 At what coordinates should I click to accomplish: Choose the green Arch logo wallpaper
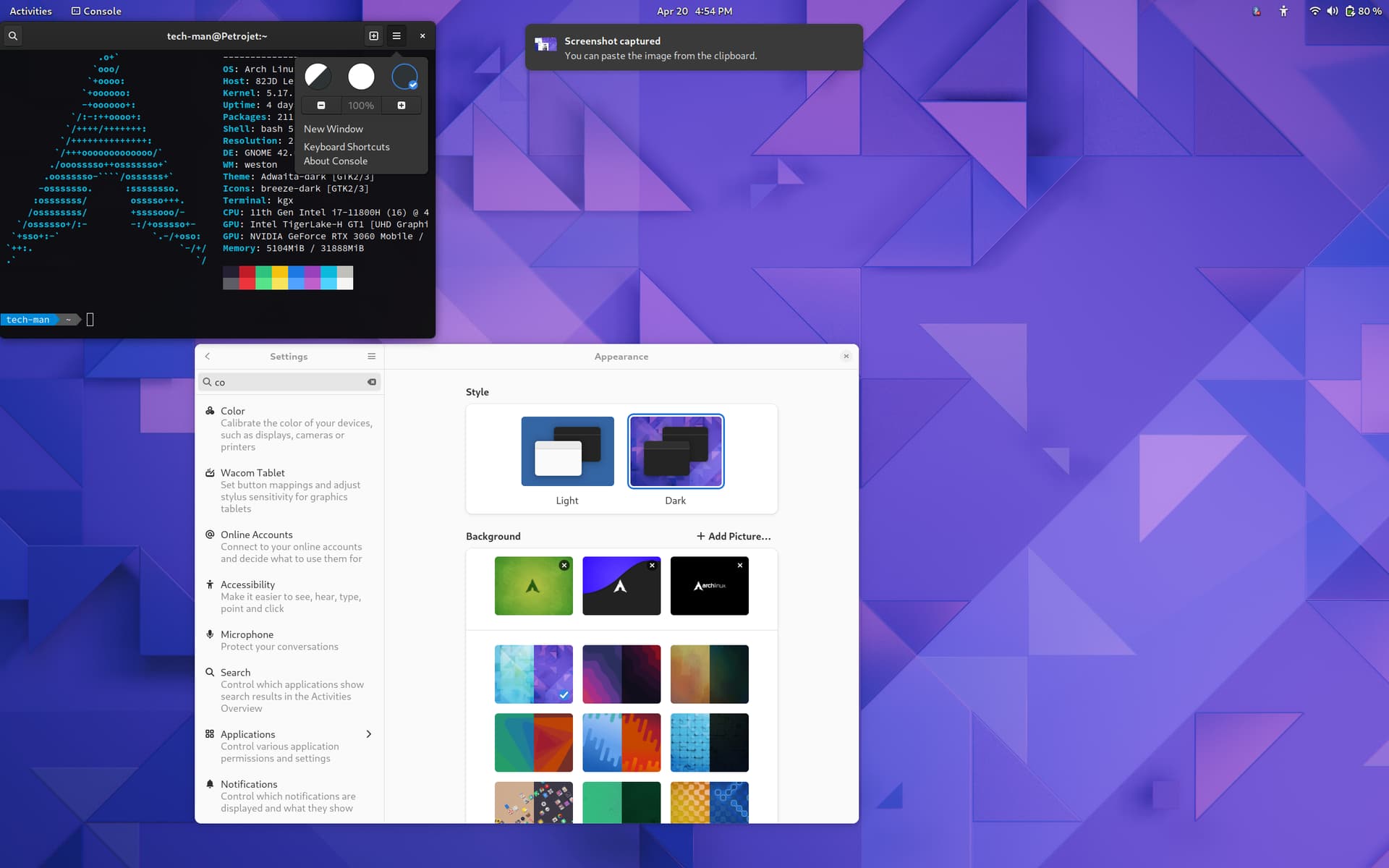coord(533,586)
